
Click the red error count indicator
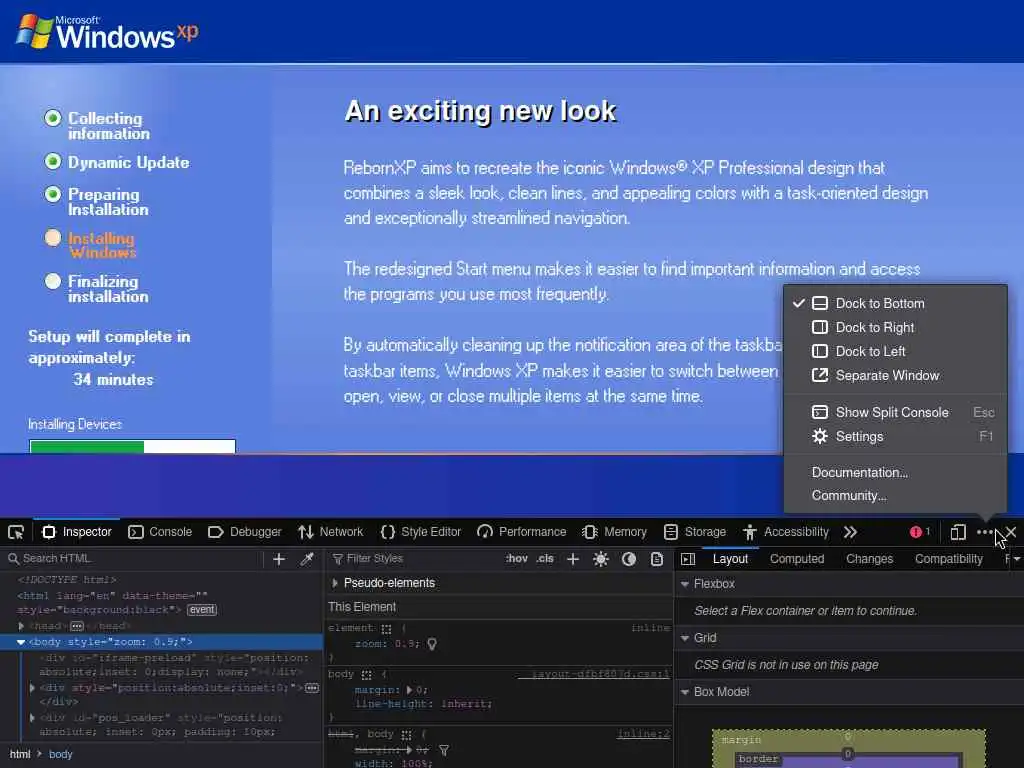pos(920,532)
